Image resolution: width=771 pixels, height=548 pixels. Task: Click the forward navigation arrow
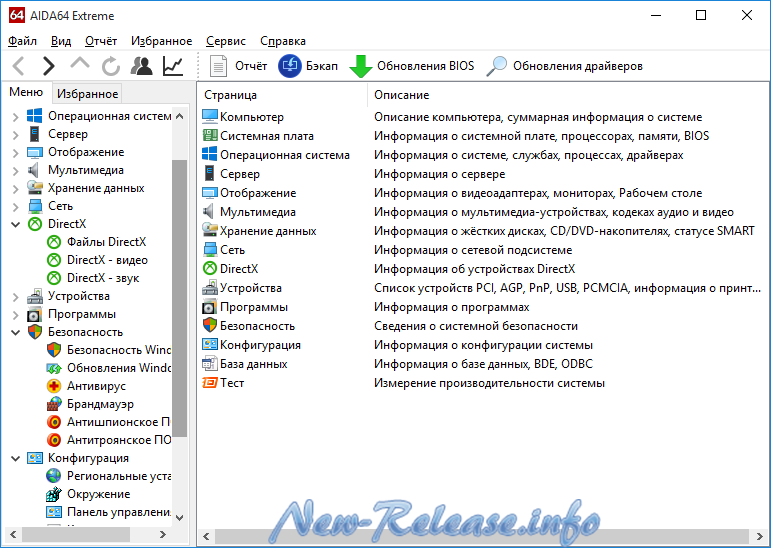coord(48,66)
